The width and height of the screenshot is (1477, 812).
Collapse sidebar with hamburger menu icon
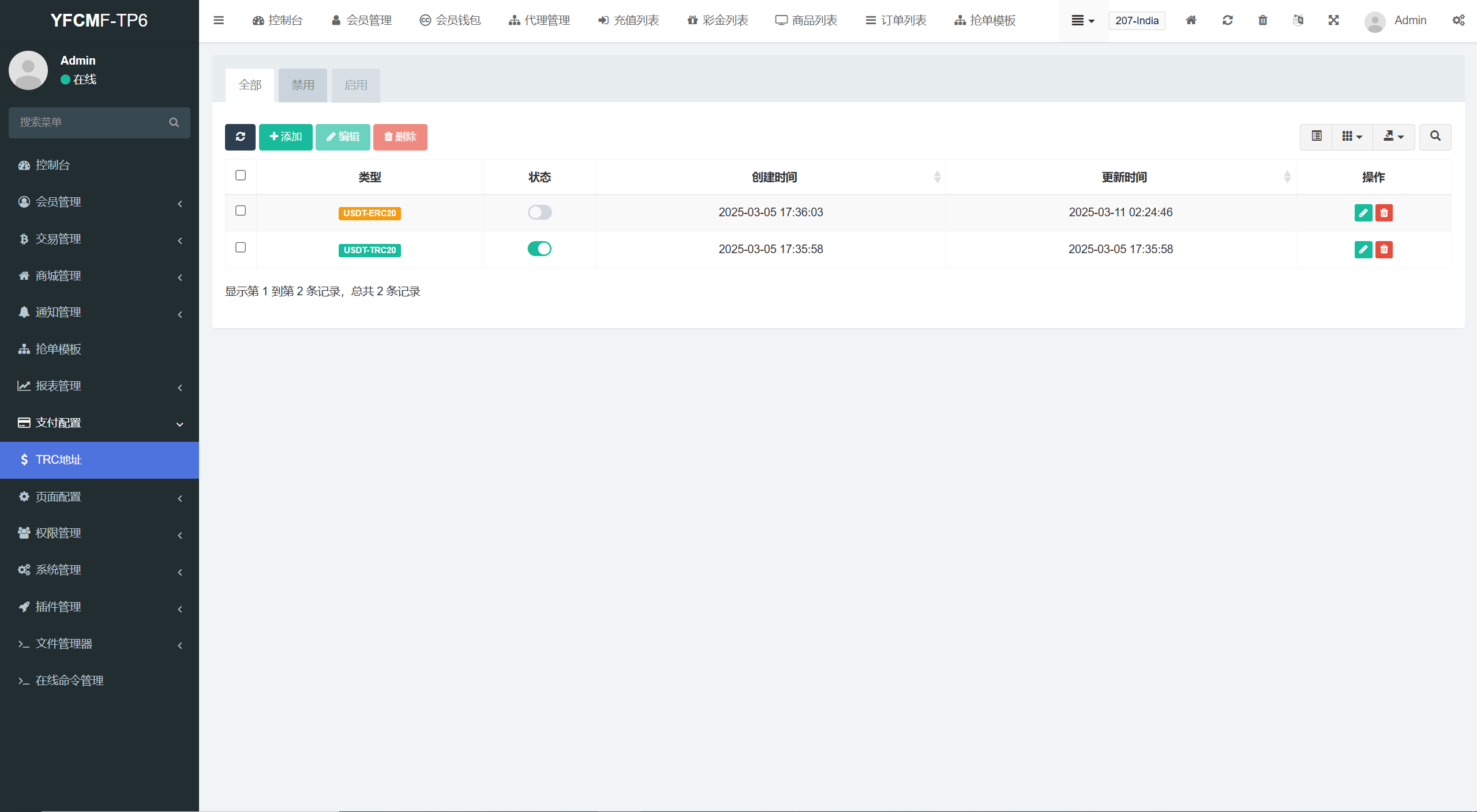click(x=219, y=20)
